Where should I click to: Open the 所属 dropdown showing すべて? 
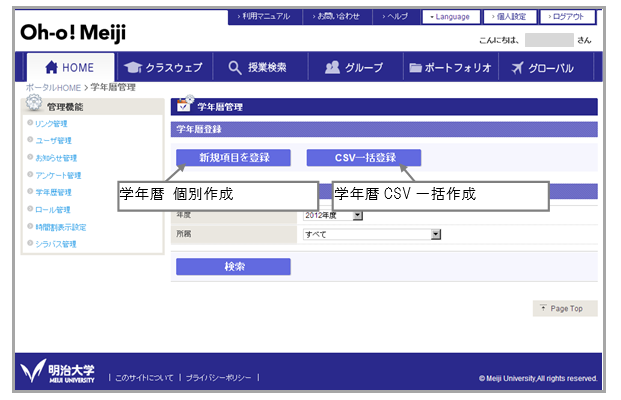372,234
